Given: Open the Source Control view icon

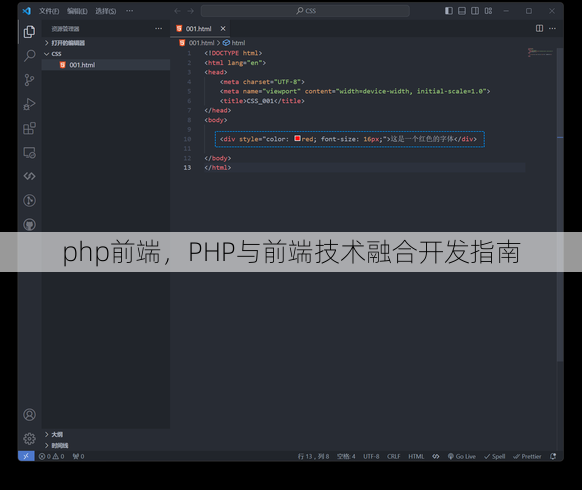Looking at the screenshot, I should [x=29, y=80].
